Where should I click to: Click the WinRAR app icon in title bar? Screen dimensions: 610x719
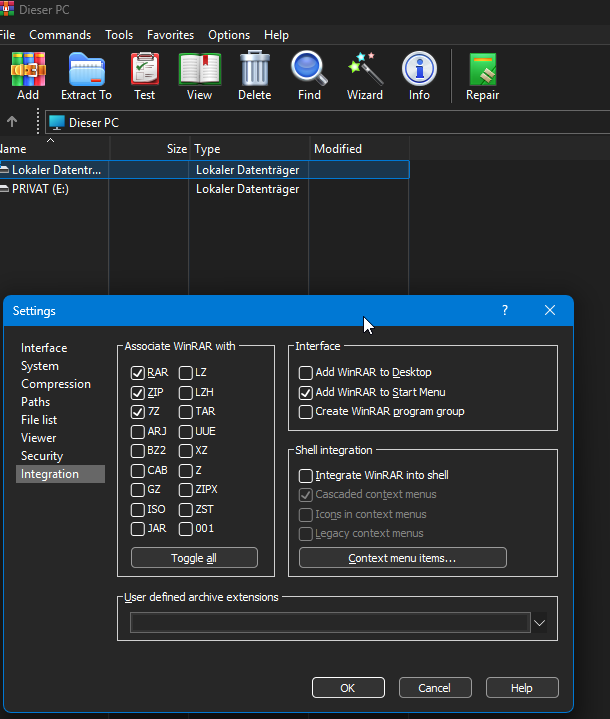click(x=6, y=8)
